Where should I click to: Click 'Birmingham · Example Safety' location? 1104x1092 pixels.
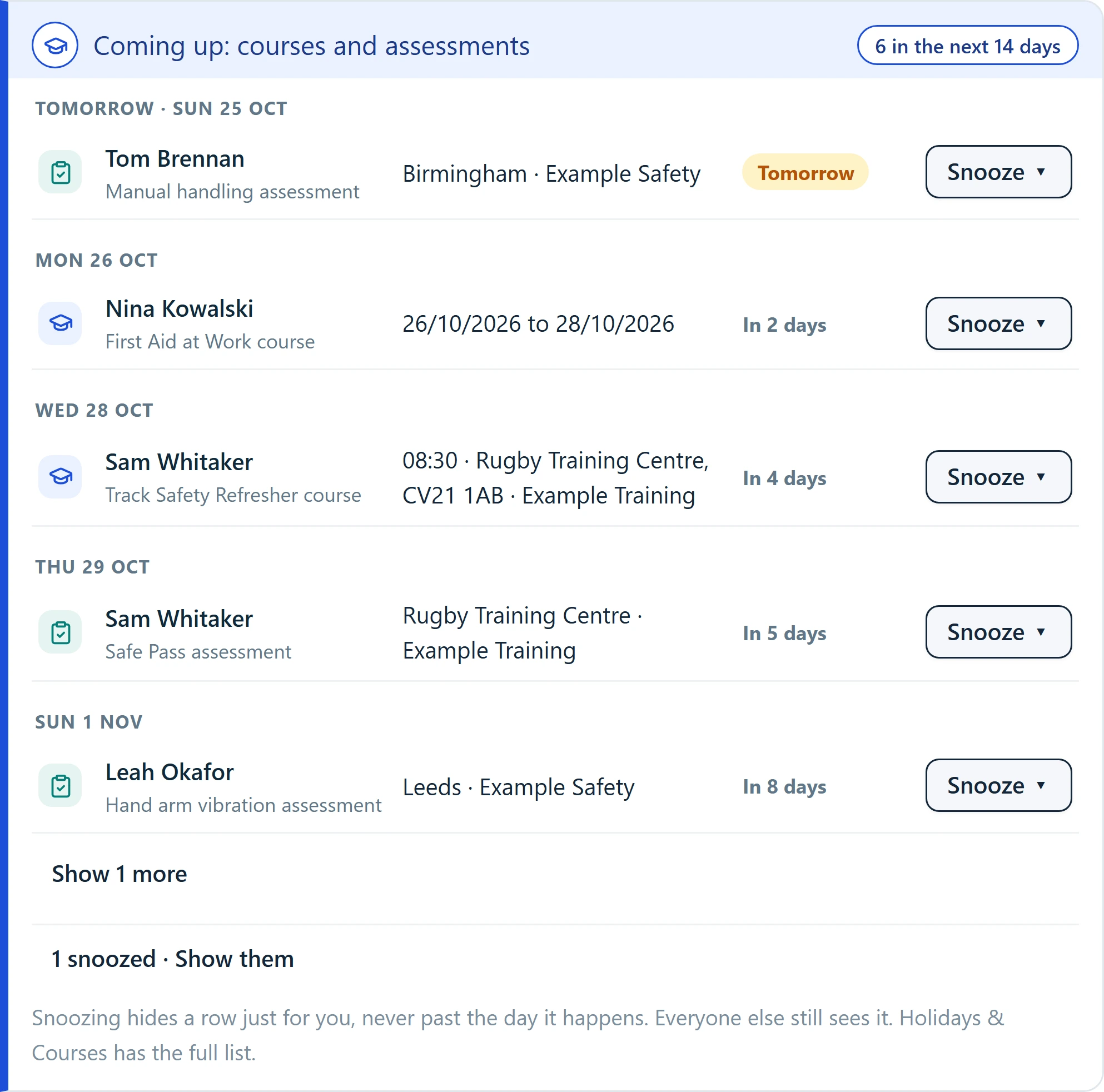tap(551, 174)
